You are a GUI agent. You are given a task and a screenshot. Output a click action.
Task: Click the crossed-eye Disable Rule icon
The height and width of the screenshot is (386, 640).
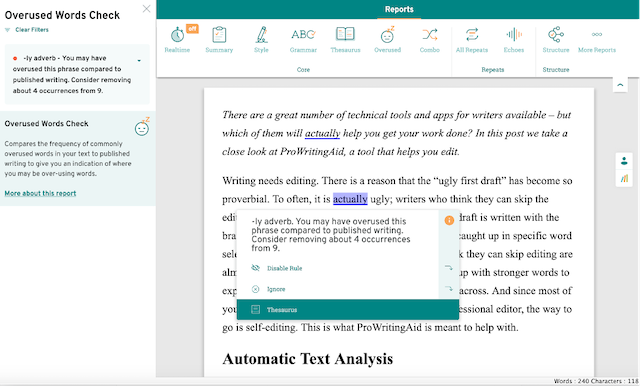click(x=256, y=268)
